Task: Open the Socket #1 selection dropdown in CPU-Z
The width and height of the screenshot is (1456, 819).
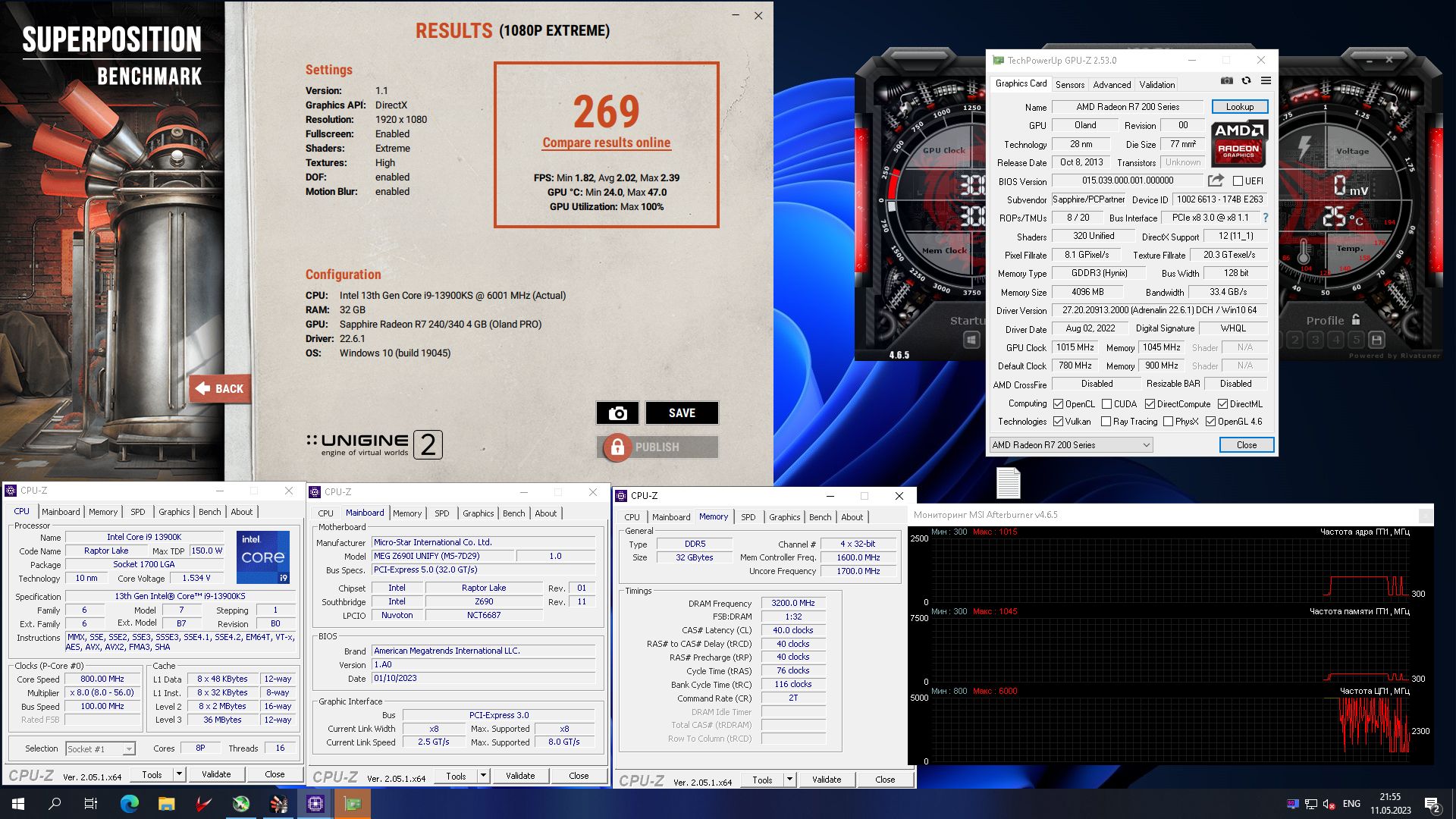Action: [100, 749]
